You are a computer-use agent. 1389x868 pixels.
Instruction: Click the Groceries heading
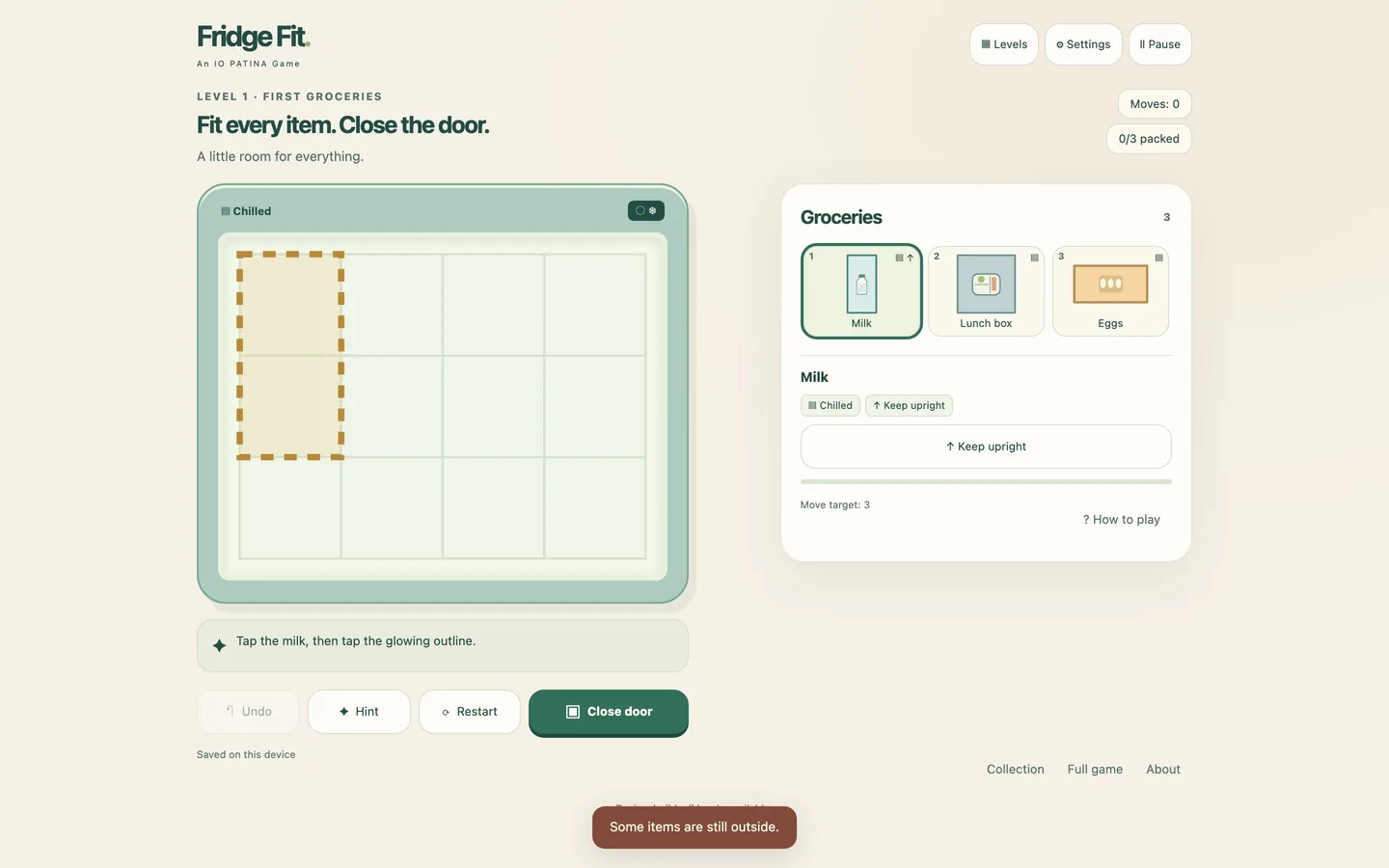pyautogui.click(x=841, y=217)
